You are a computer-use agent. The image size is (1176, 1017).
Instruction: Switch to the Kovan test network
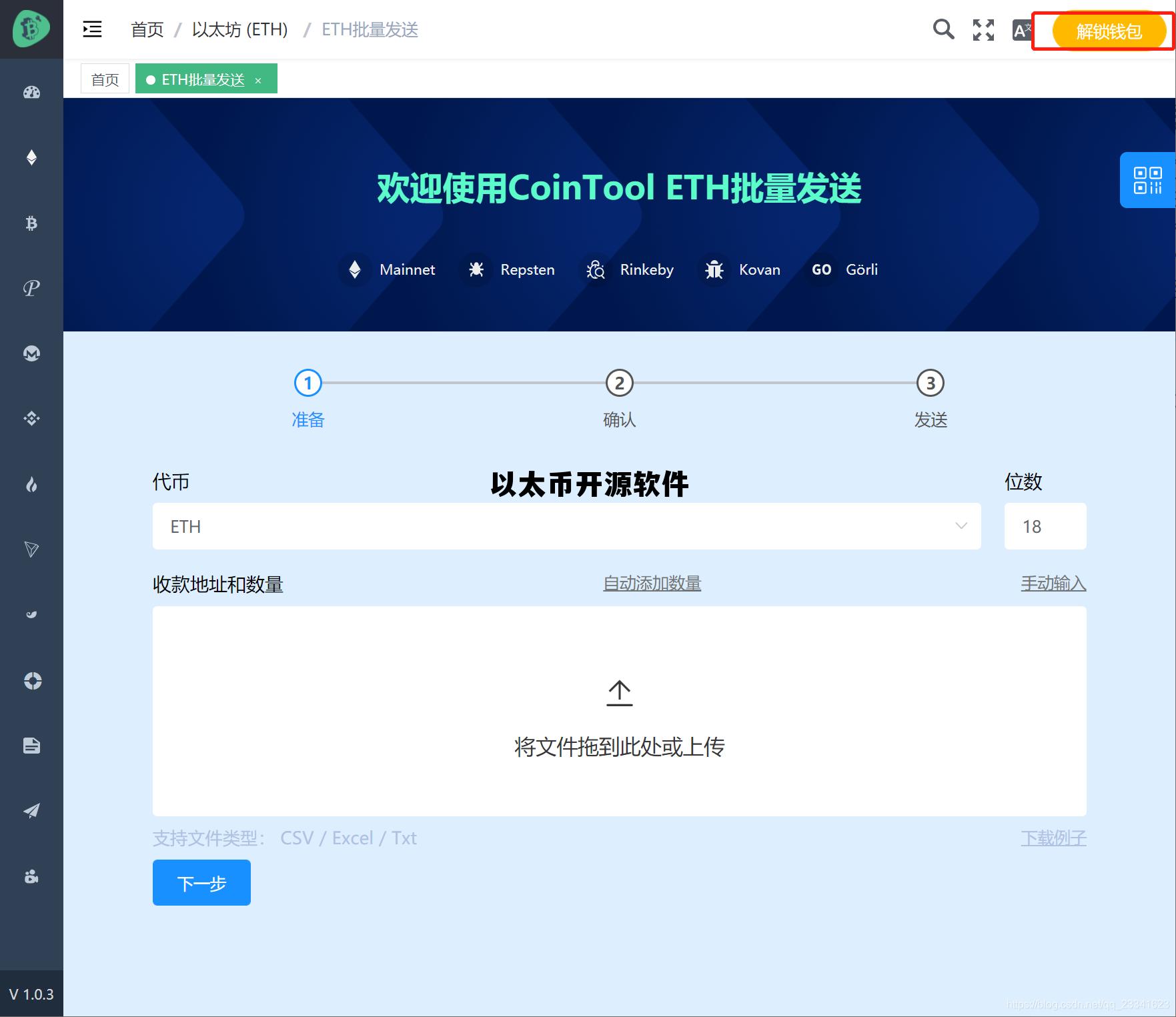pyautogui.click(x=740, y=269)
